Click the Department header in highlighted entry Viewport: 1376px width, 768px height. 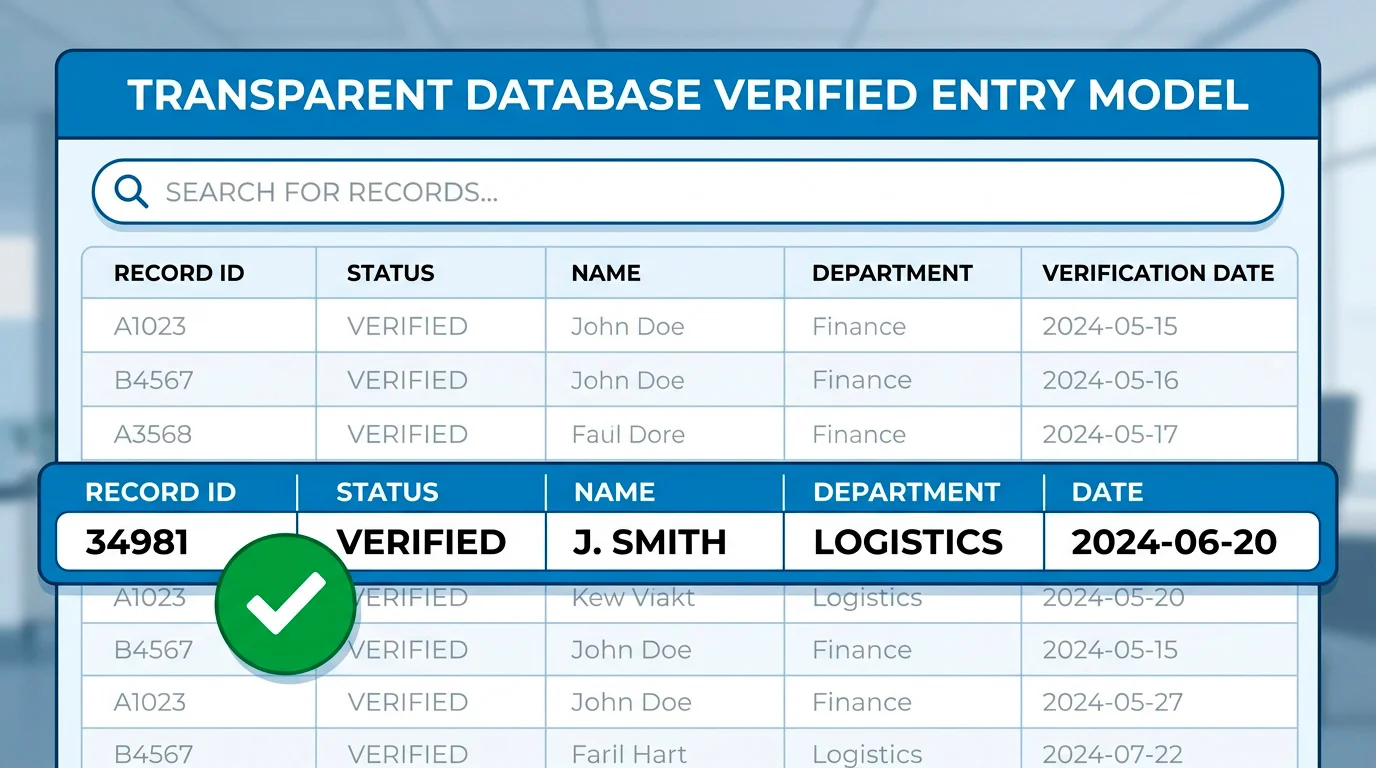click(906, 492)
